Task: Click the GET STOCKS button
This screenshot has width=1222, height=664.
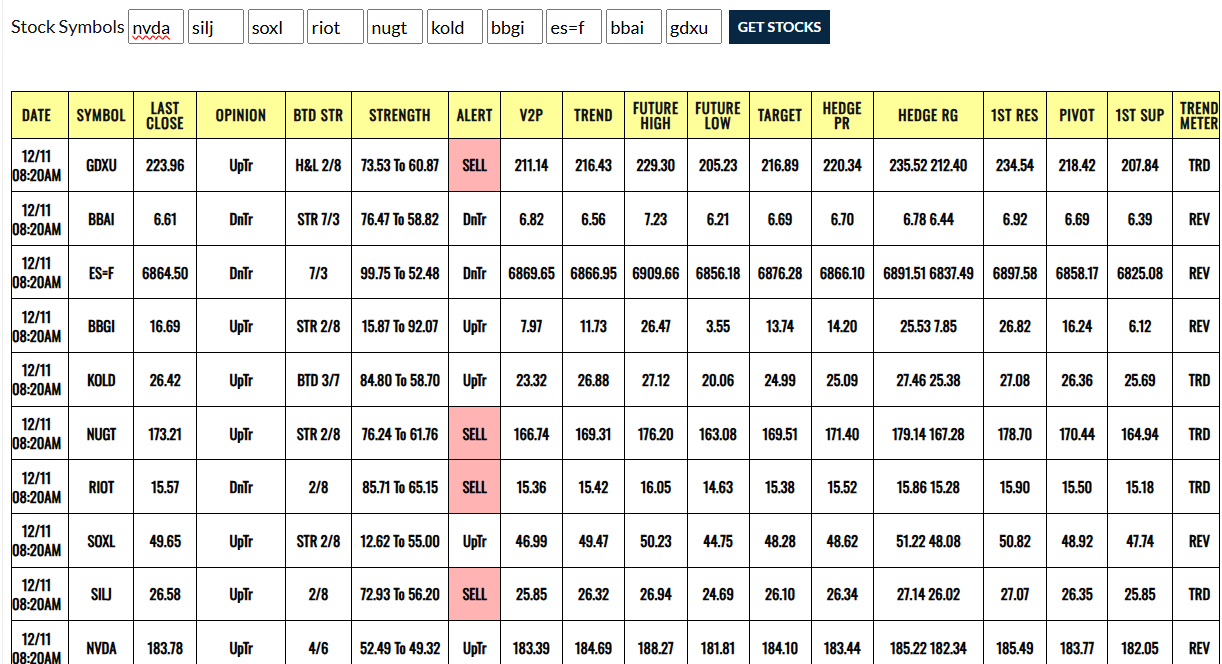Action: [779, 28]
